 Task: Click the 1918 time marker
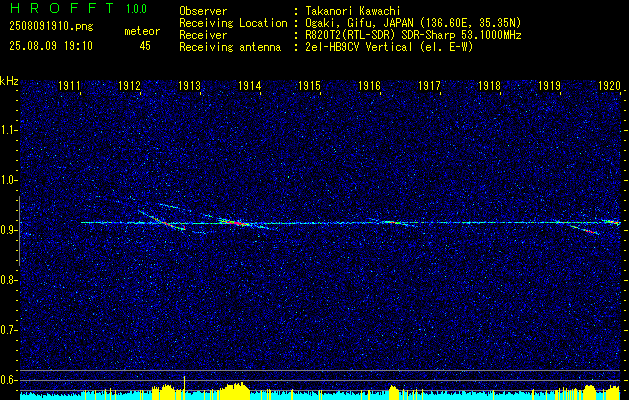point(489,85)
